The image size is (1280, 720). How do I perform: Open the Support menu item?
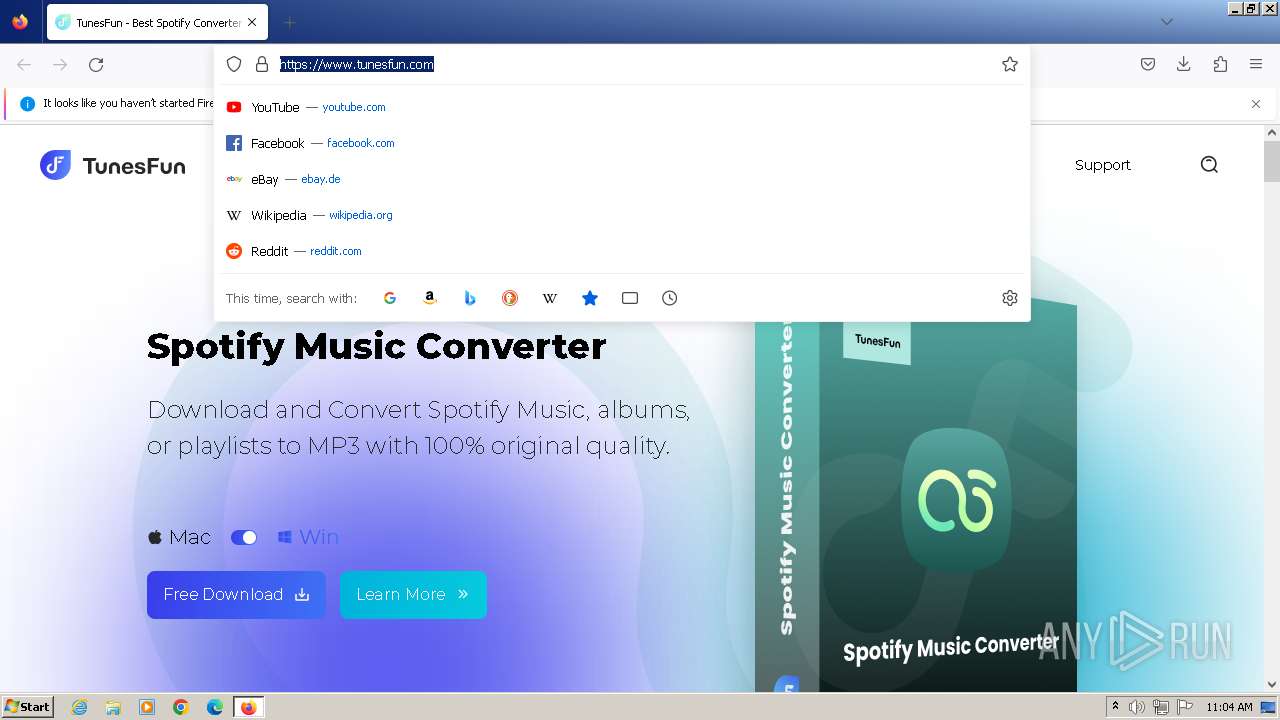(x=1102, y=165)
